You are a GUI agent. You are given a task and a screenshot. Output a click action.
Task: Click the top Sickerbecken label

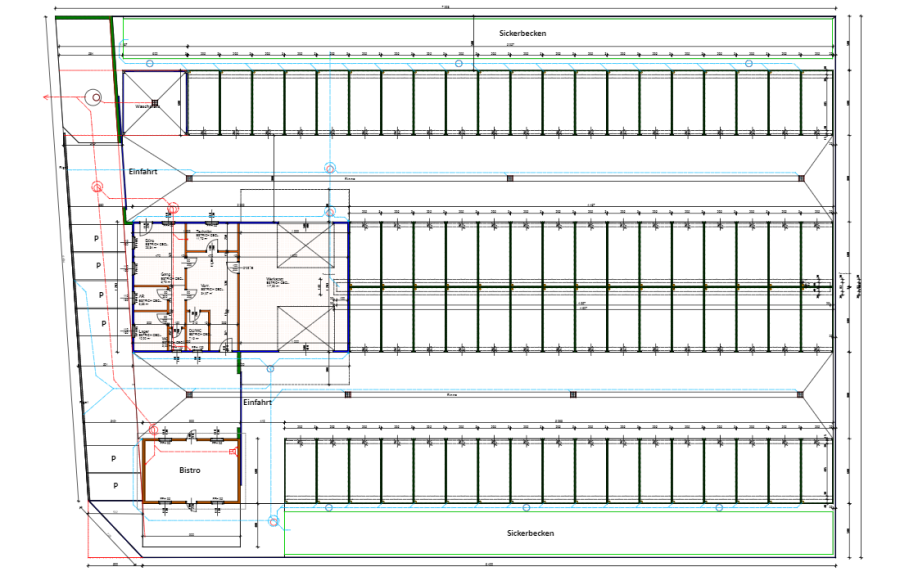coord(523,33)
